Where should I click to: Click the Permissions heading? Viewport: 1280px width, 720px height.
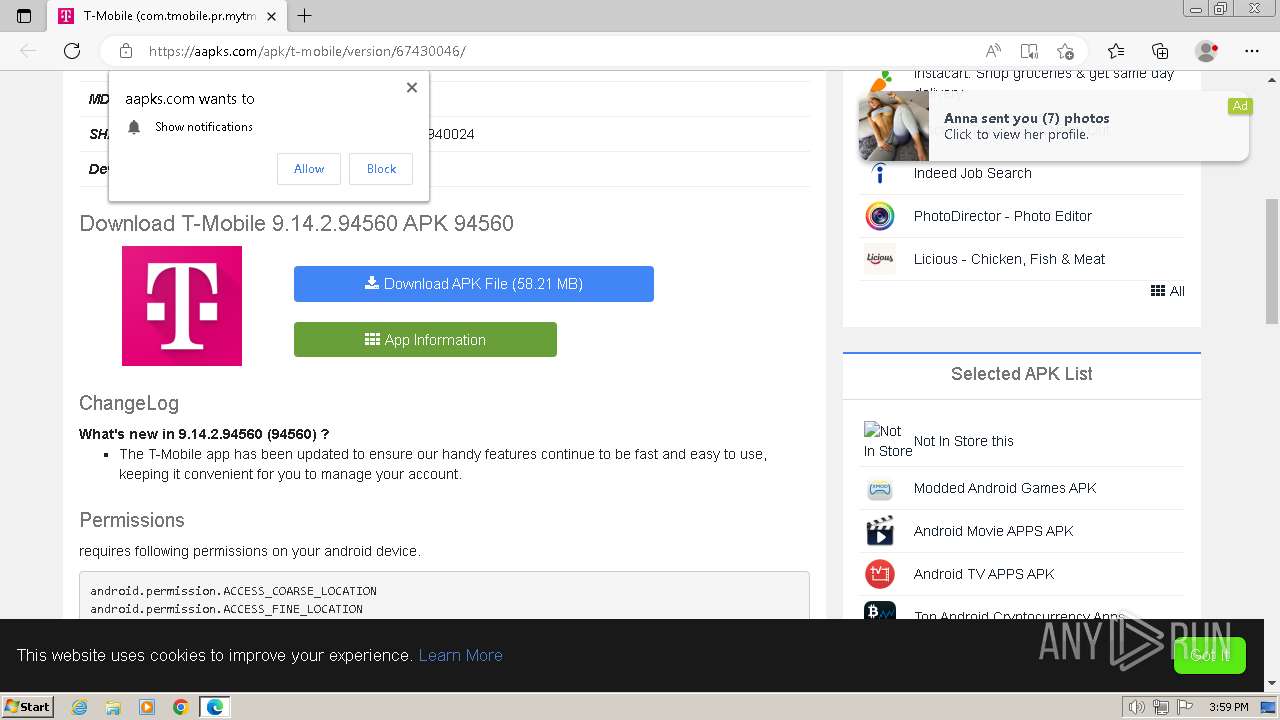[132, 520]
